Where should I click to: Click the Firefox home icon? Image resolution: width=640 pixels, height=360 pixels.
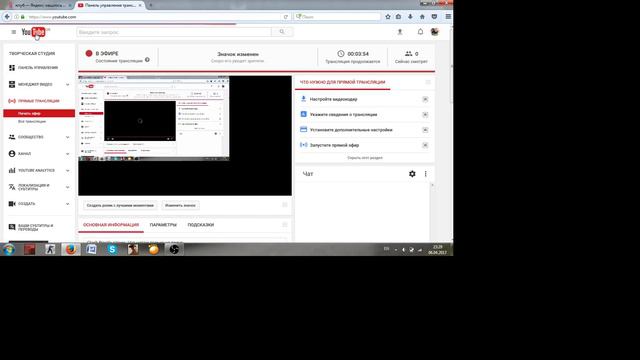422,17
